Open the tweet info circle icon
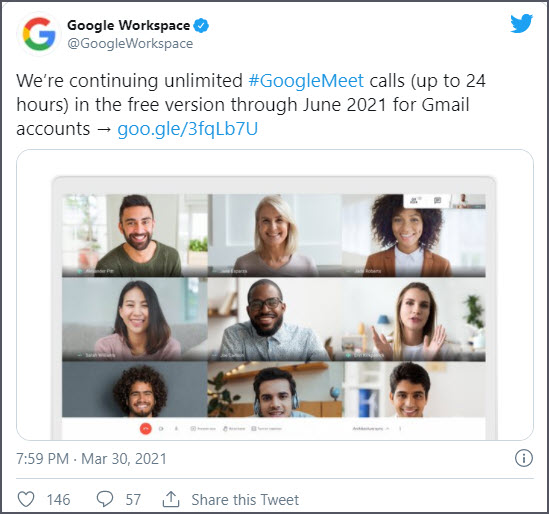 click(524, 458)
